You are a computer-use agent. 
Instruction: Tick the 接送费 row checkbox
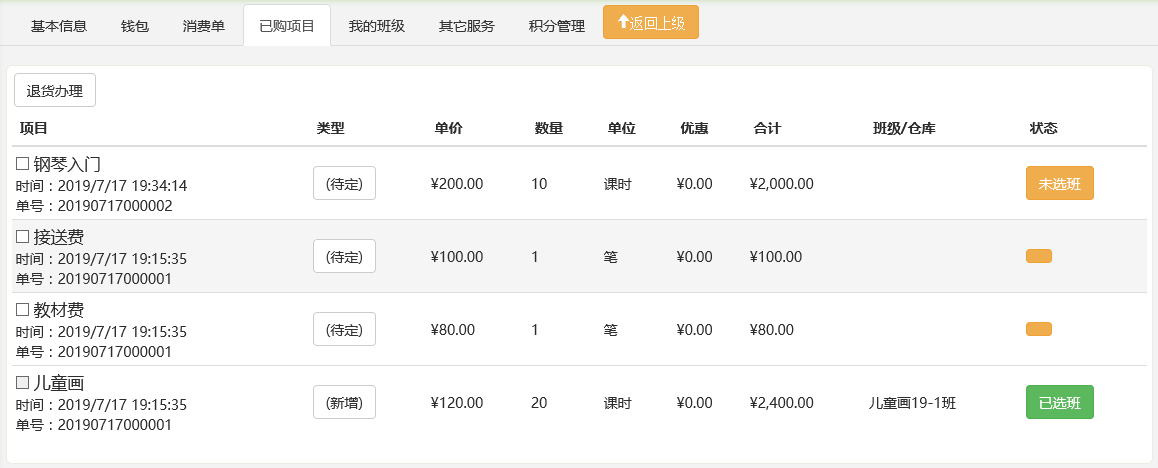point(22,237)
